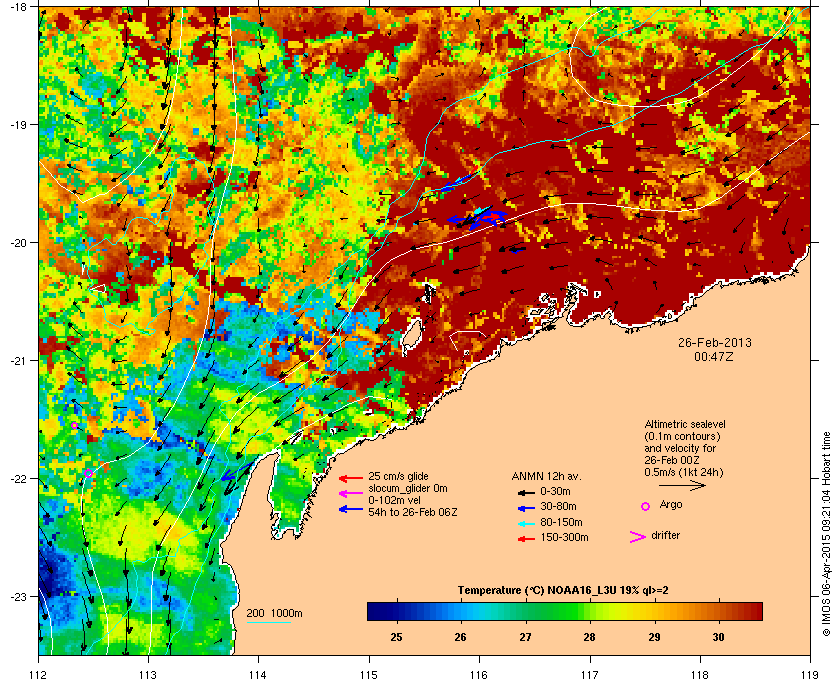Click the drifter legend label
The height and width of the screenshot is (680, 840).
665,535
